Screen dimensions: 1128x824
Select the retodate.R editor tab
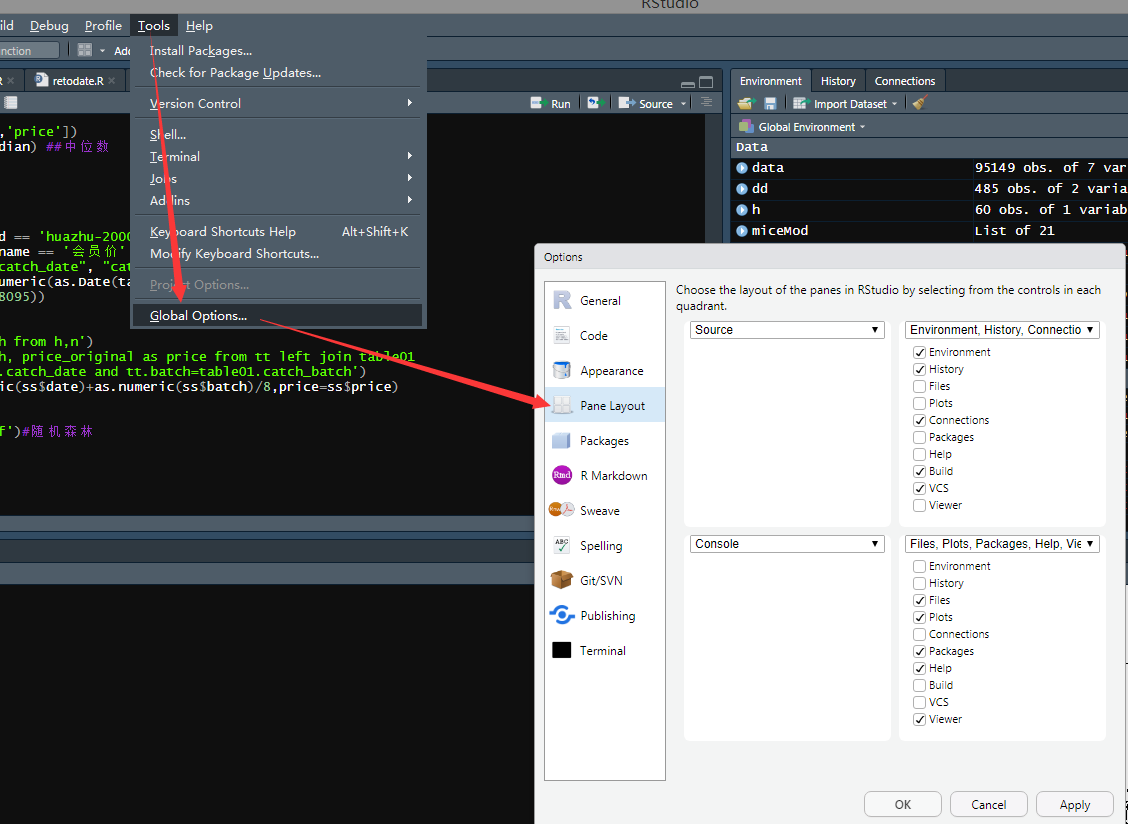[76, 81]
